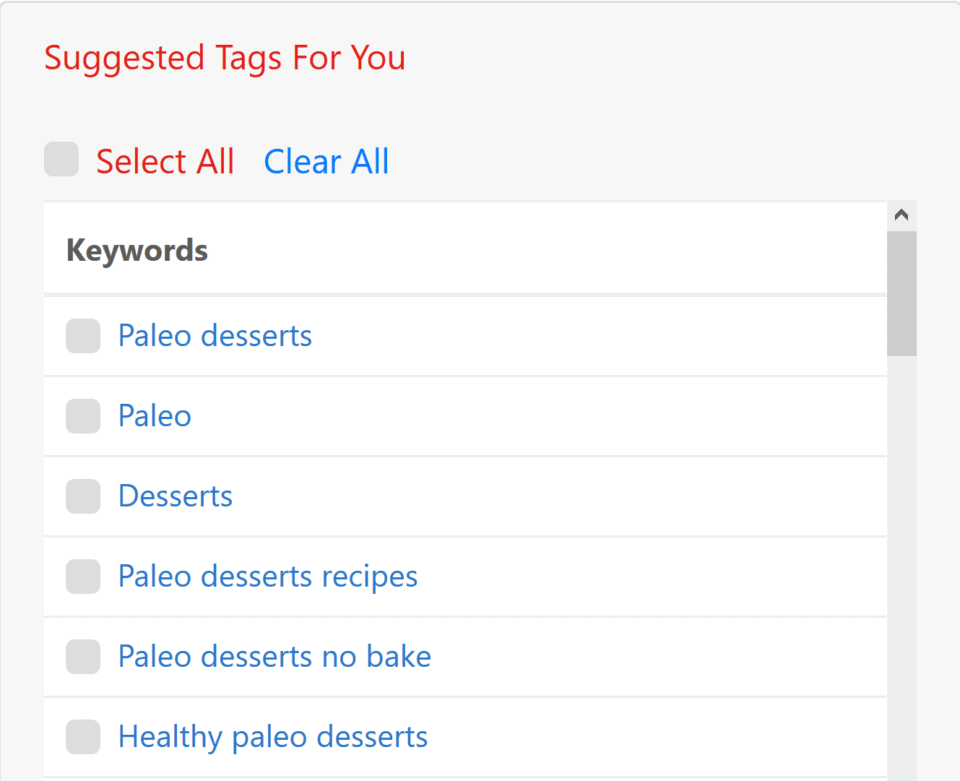The width and height of the screenshot is (960, 781).
Task: Click the Paleo keyword link
Action: (x=154, y=416)
